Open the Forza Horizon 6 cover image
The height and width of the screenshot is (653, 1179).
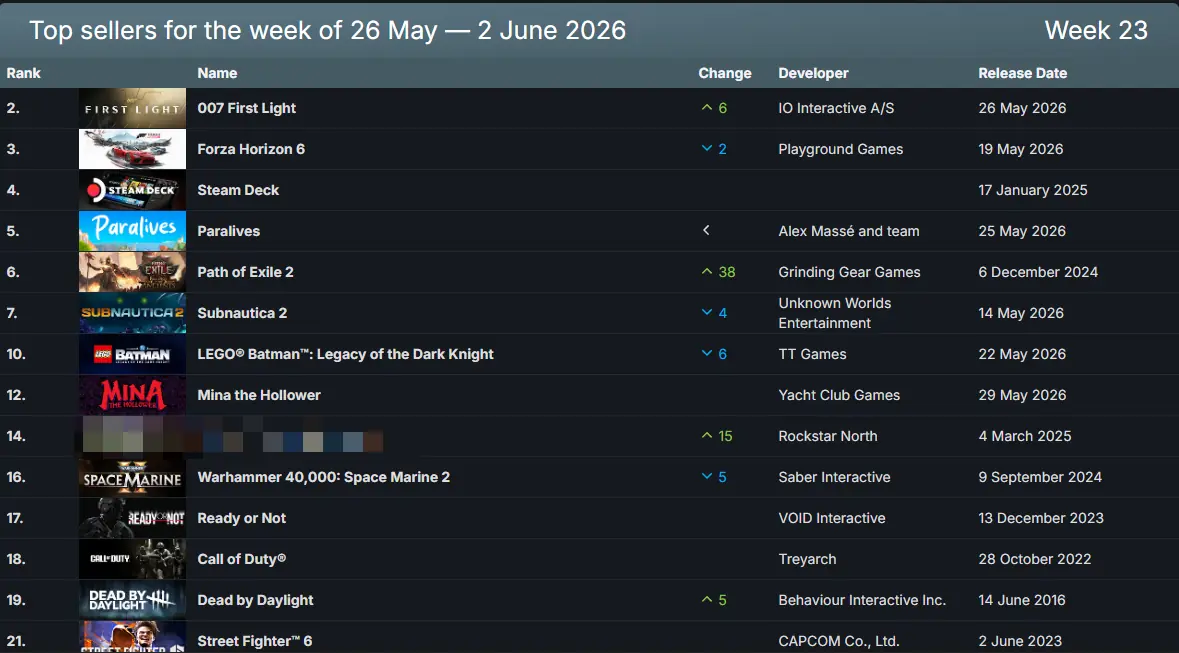pos(132,149)
